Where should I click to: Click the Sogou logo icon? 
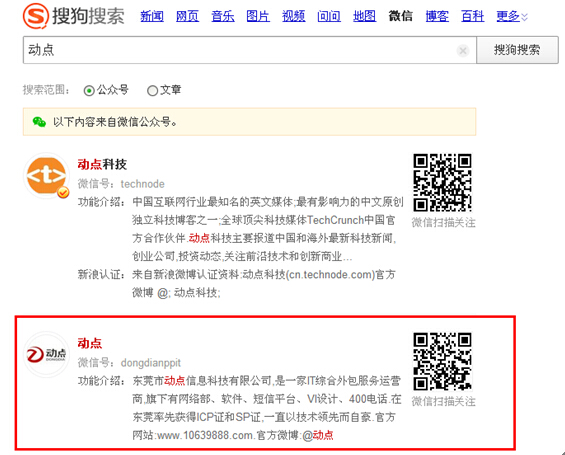(x=36, y=15)
